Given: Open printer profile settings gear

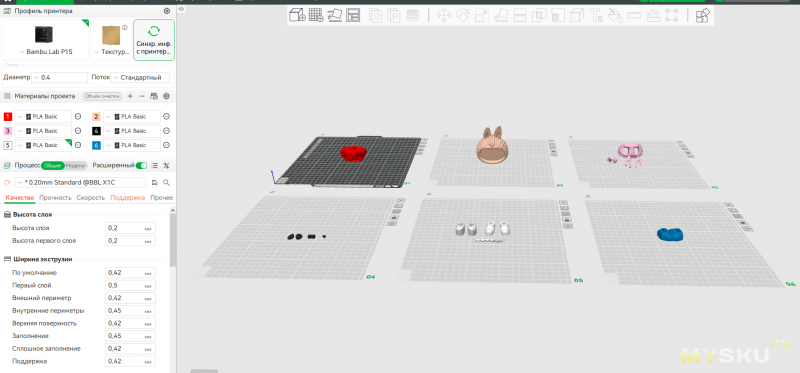Looking at the screenshot, I should 166,11.
